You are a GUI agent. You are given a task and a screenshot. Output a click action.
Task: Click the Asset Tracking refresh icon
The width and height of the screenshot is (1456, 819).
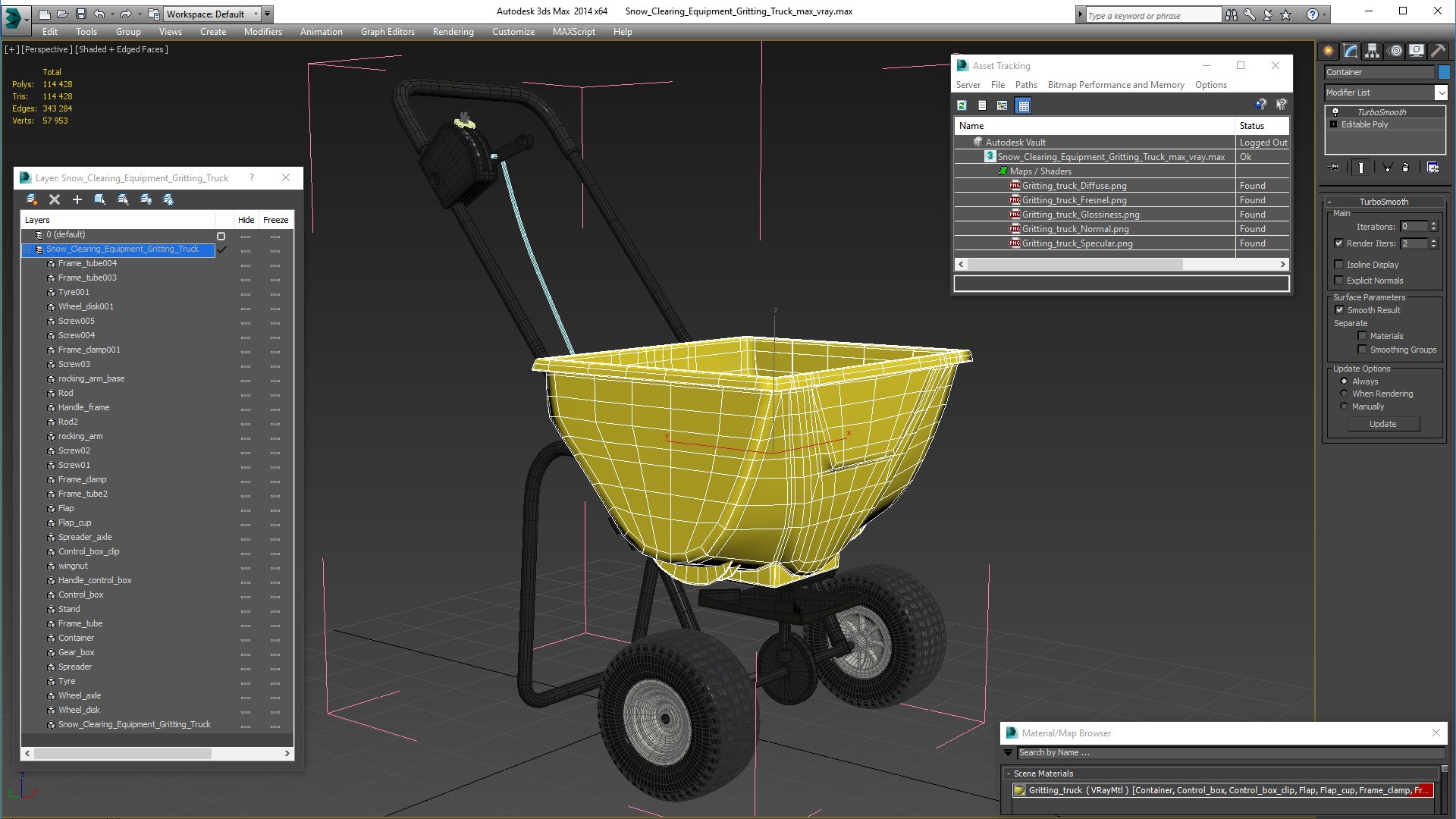962,105
